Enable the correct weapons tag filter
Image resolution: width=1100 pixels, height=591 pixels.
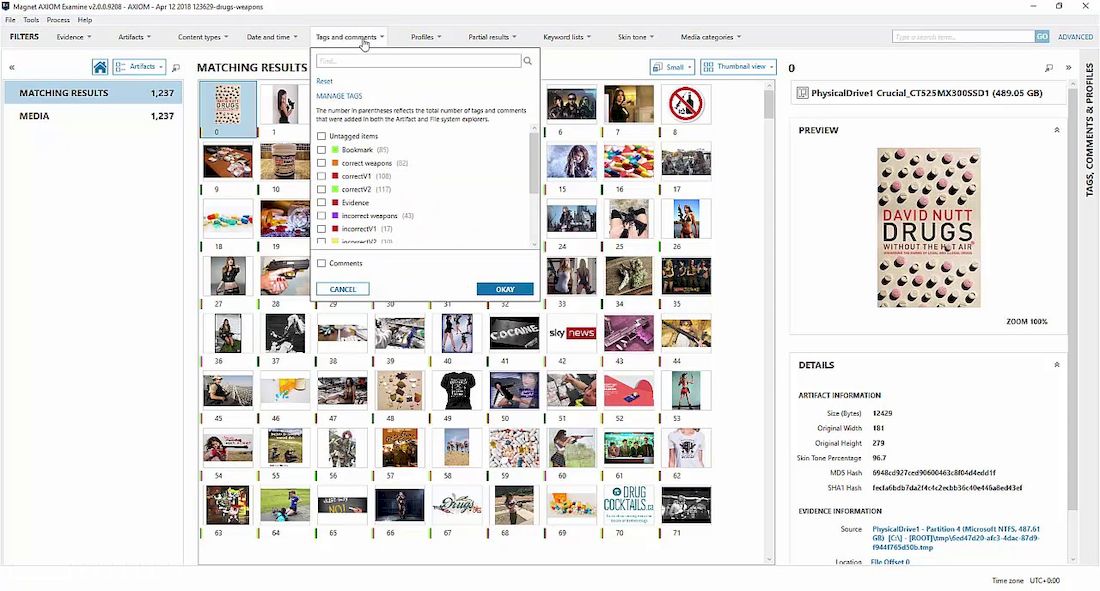(321, 163)
